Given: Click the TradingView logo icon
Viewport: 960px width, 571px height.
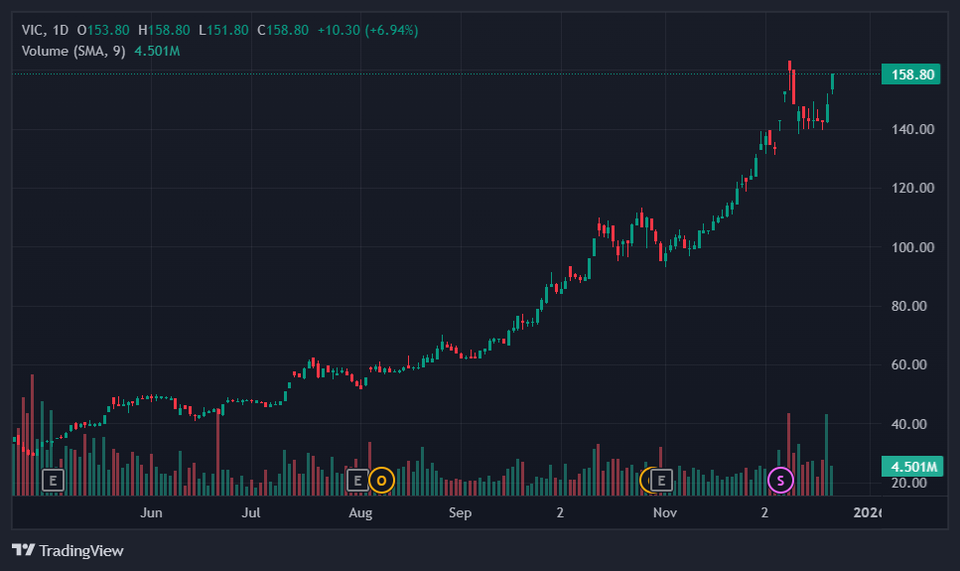Looking at the screenshot, I should pyautogui.click(x=24, y=550).
